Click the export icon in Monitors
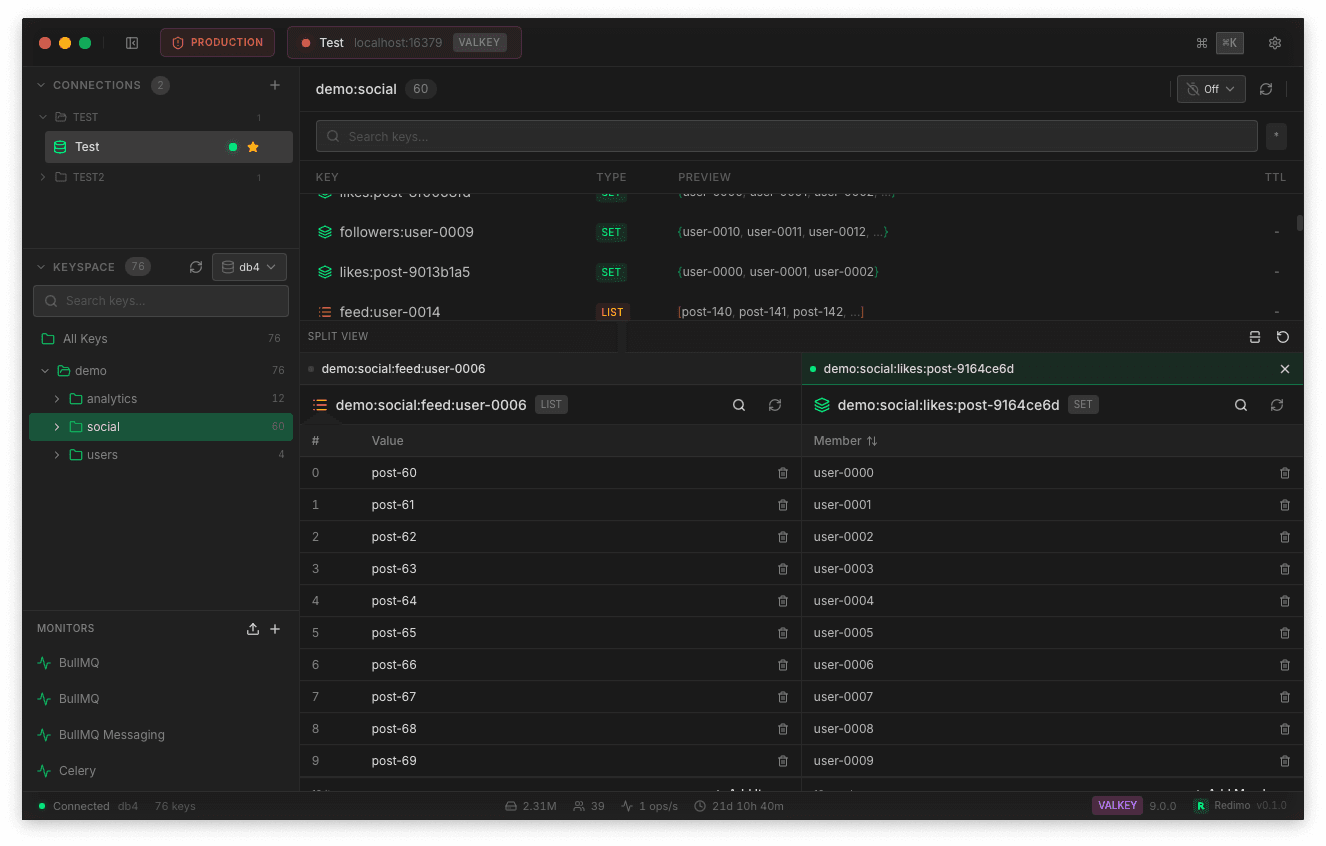The height and width of the screenshot is (846, 1326). [253, 629]
